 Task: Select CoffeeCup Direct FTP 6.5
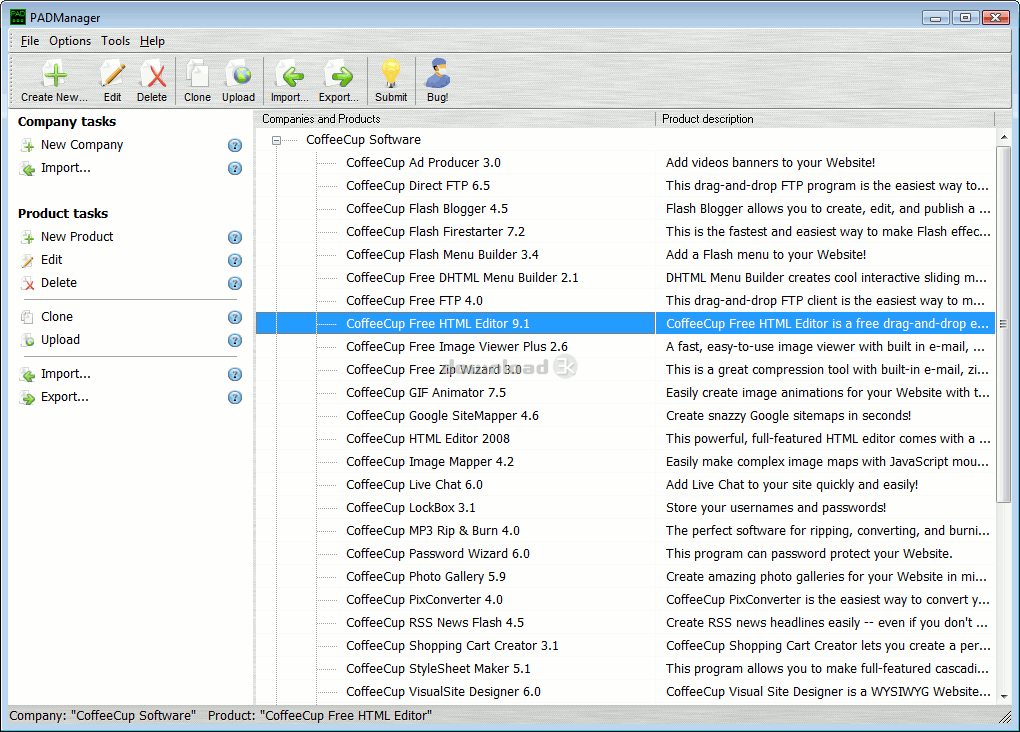[x=418, y=185]
